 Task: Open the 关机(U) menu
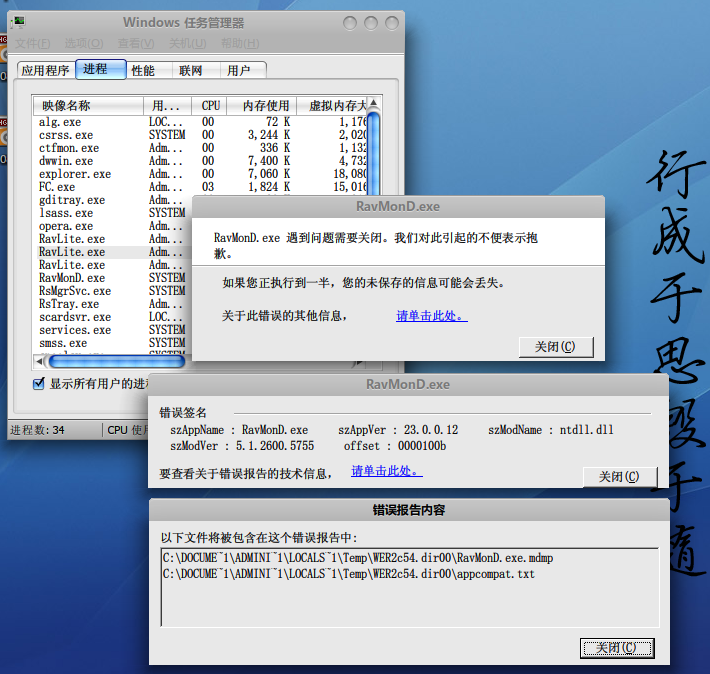[x=187, y=43]
